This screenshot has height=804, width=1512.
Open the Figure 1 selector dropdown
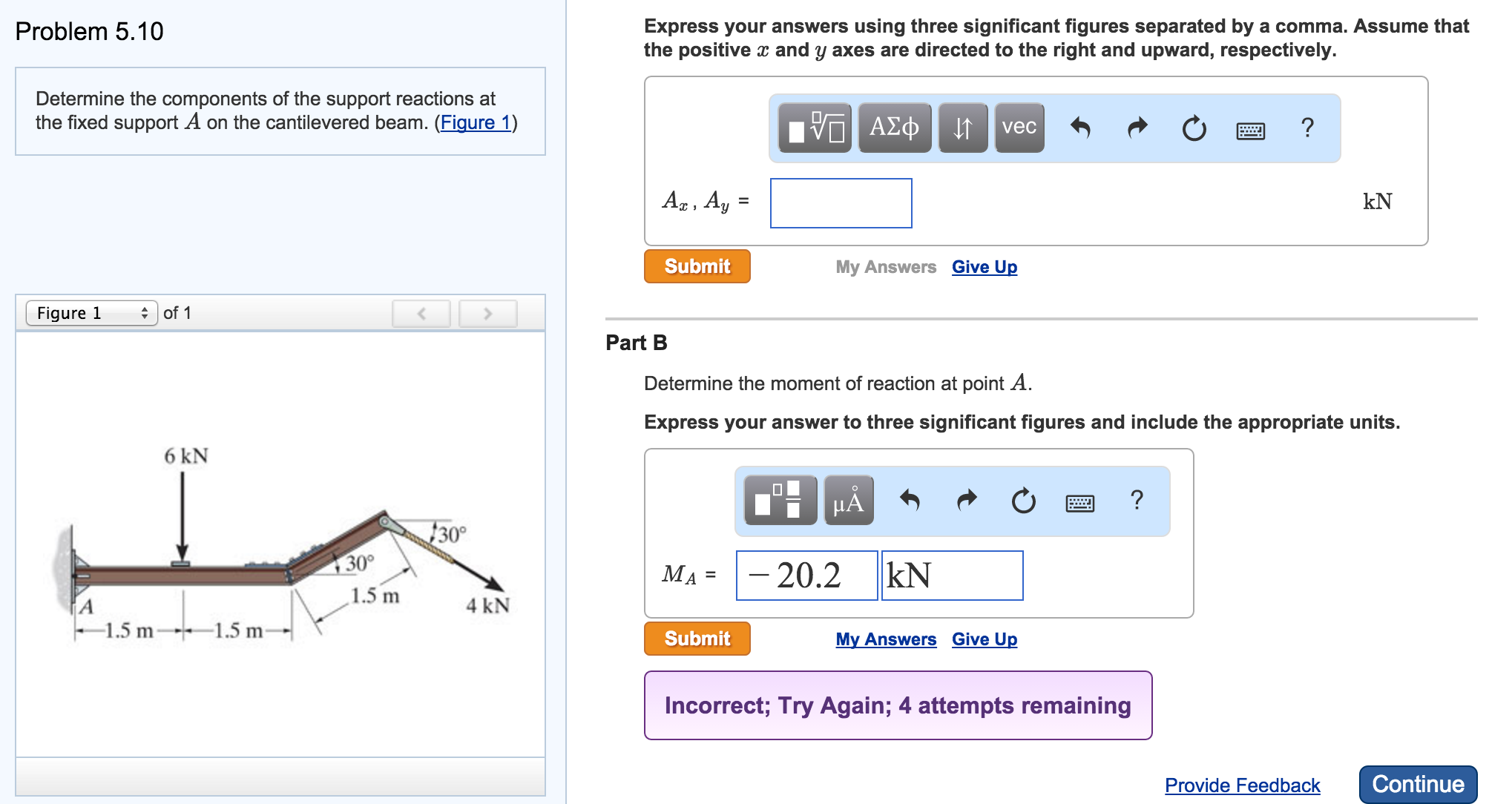point(92,312)
